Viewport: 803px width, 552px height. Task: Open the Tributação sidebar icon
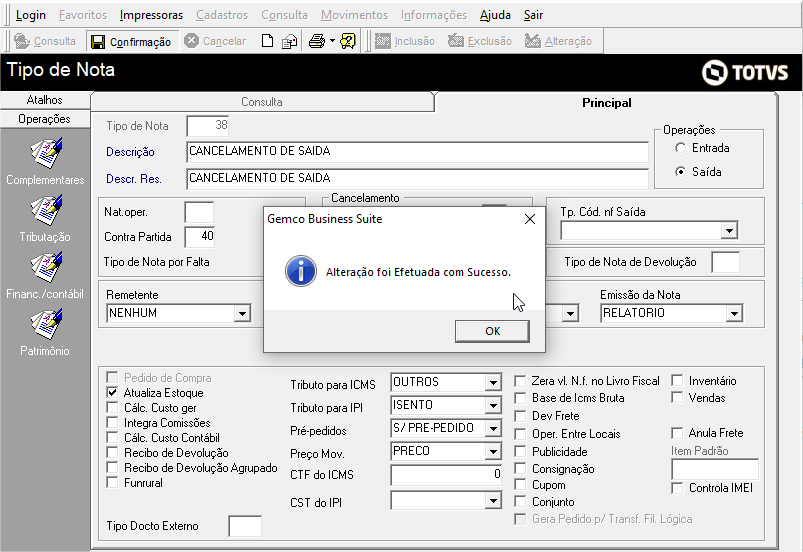click(x=46, y=210)
